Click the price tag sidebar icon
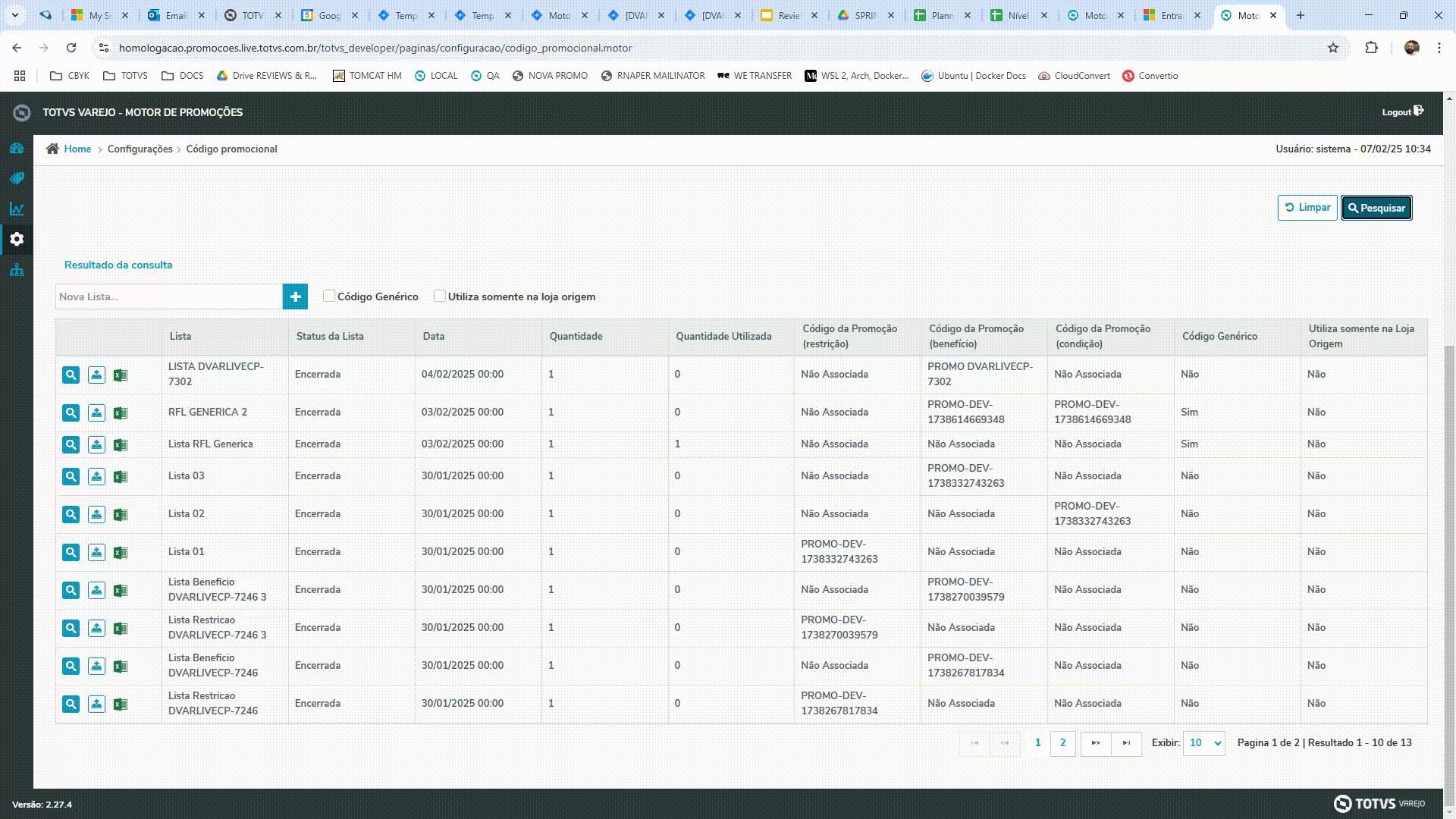The width and height of the screenshot is (1456, 819). (x=17, y=178)
